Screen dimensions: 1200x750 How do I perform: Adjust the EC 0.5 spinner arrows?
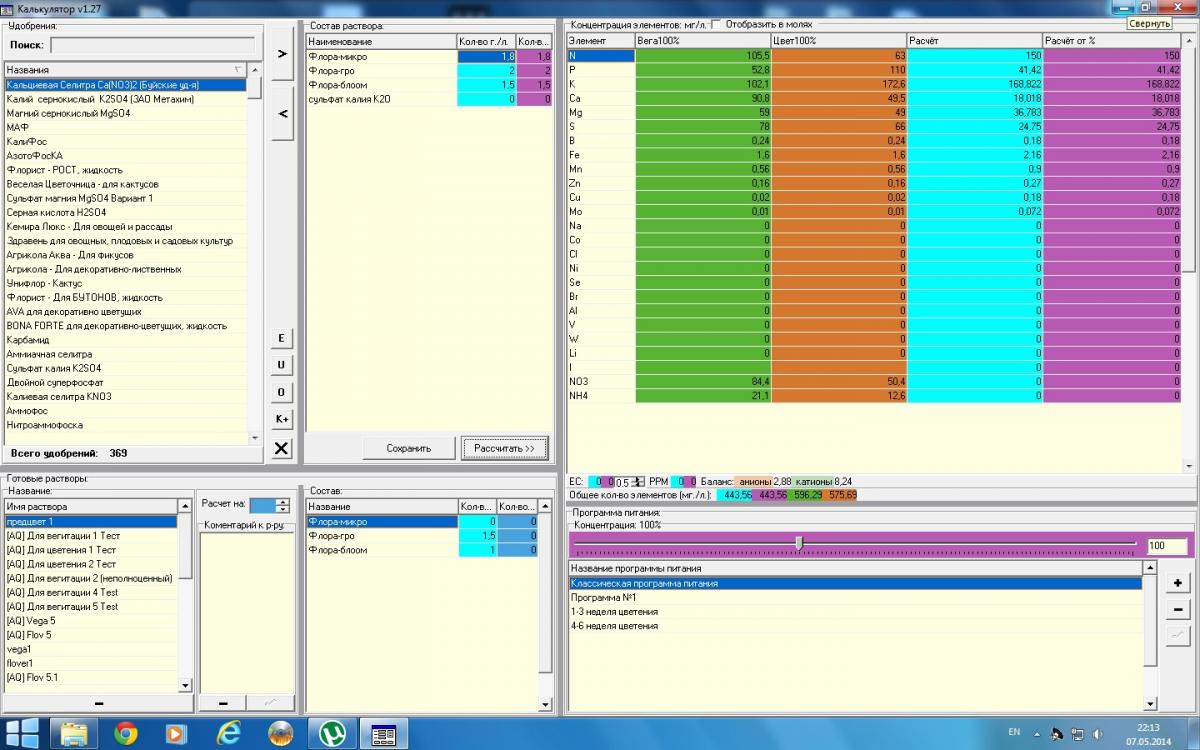[x=640, y=481]
